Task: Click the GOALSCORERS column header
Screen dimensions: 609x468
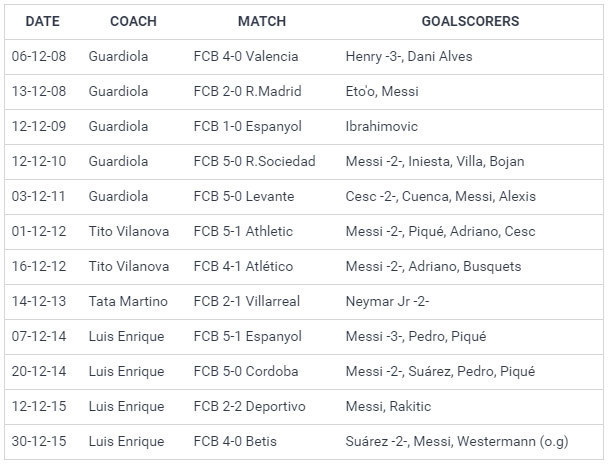Action: point(470,21)
